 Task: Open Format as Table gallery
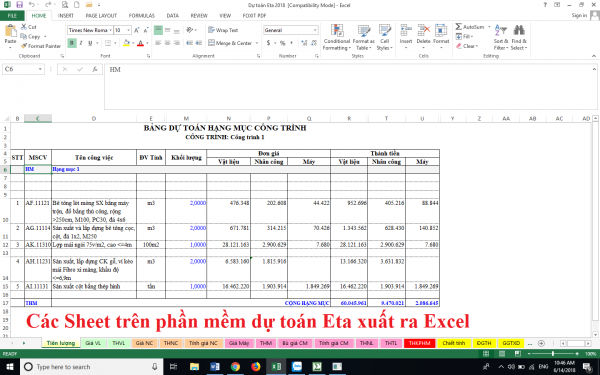coord(364,37)
